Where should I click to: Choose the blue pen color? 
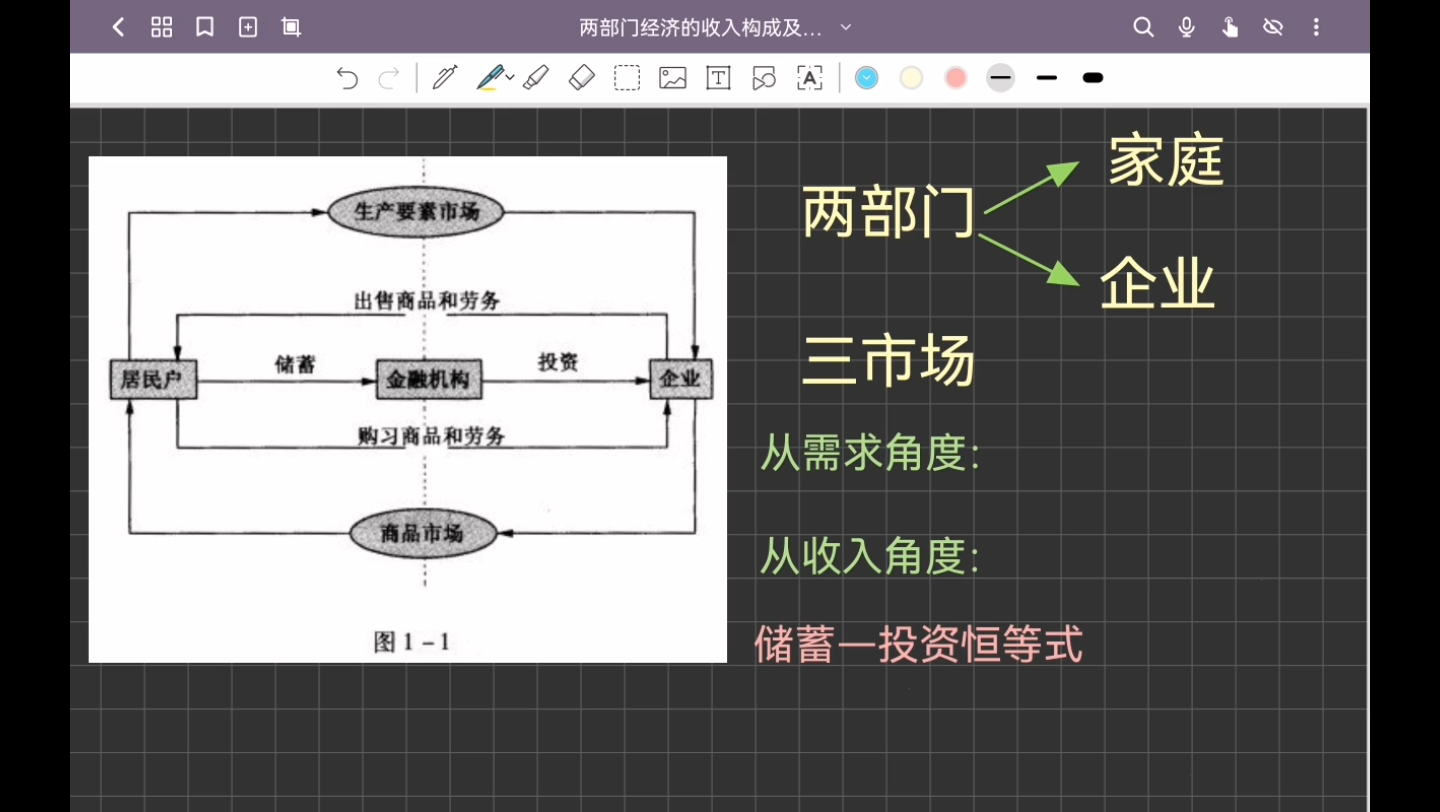coord(867,78)
